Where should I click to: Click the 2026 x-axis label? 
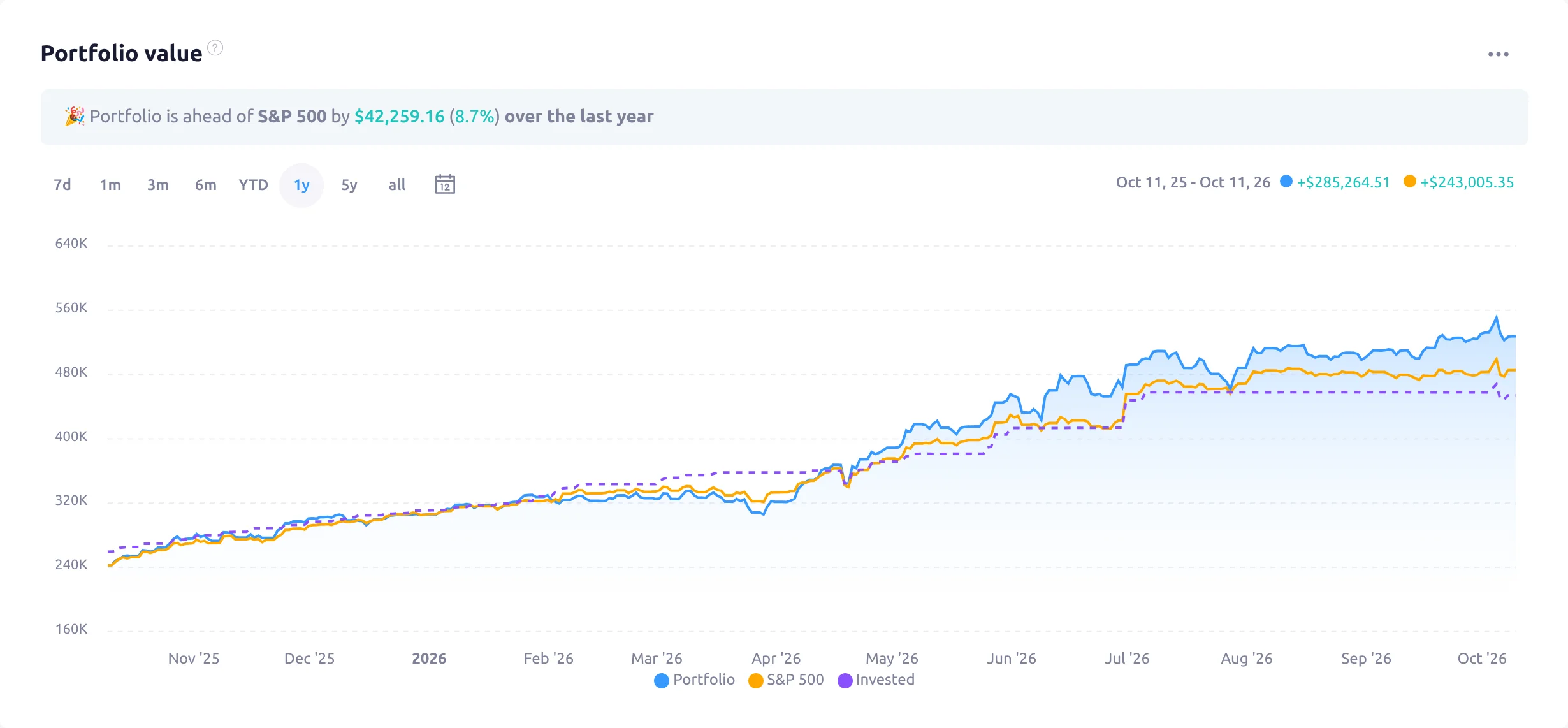click(x=429, y=659)
